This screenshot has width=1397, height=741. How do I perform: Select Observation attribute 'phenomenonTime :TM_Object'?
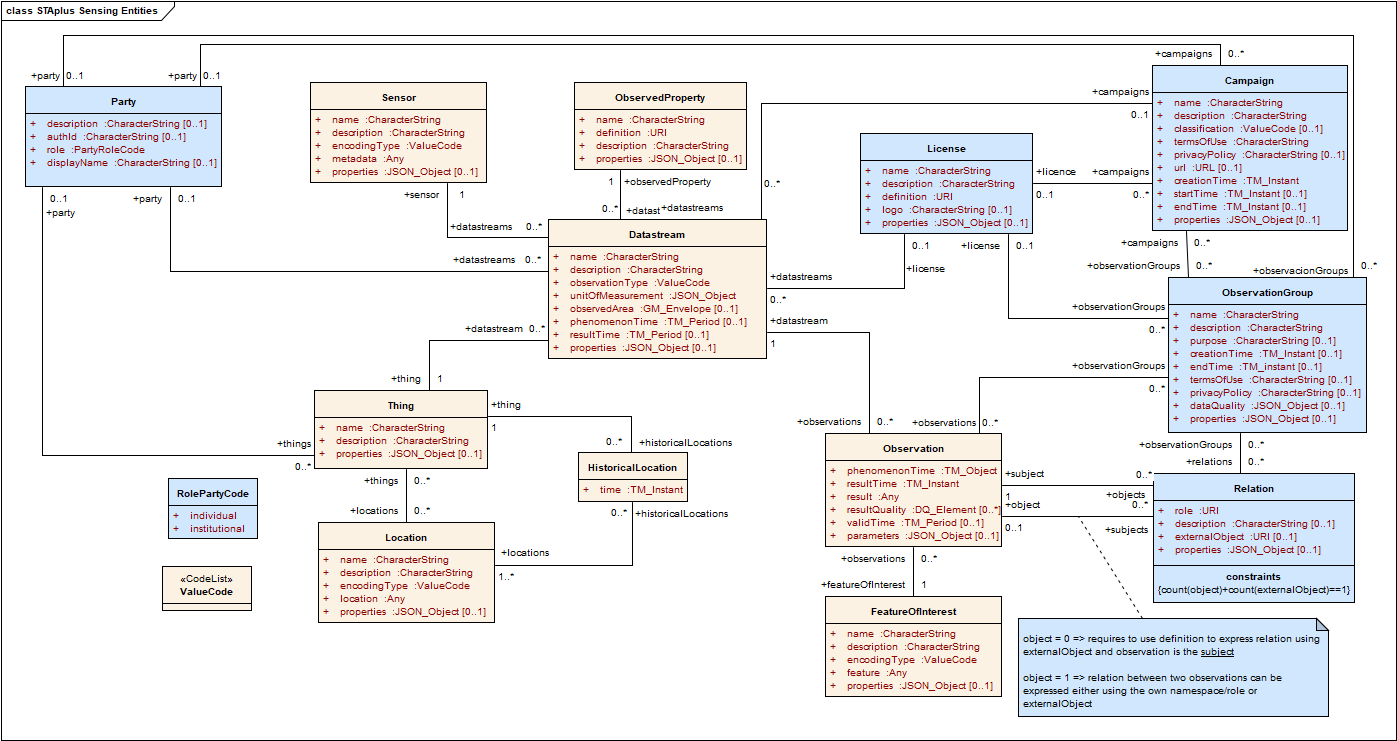coord(922,471)
